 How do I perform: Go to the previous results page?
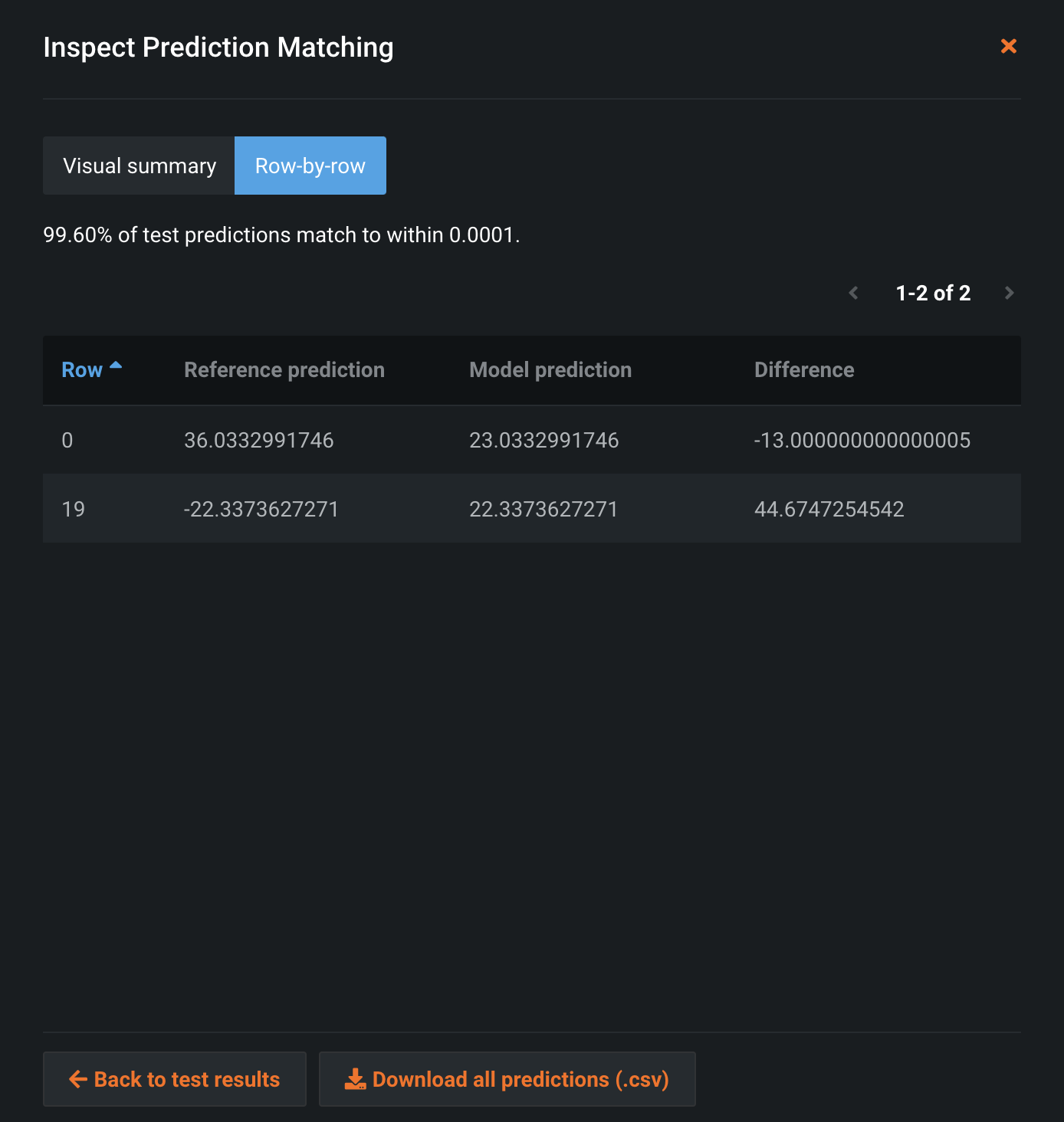[x=853, y=293]
